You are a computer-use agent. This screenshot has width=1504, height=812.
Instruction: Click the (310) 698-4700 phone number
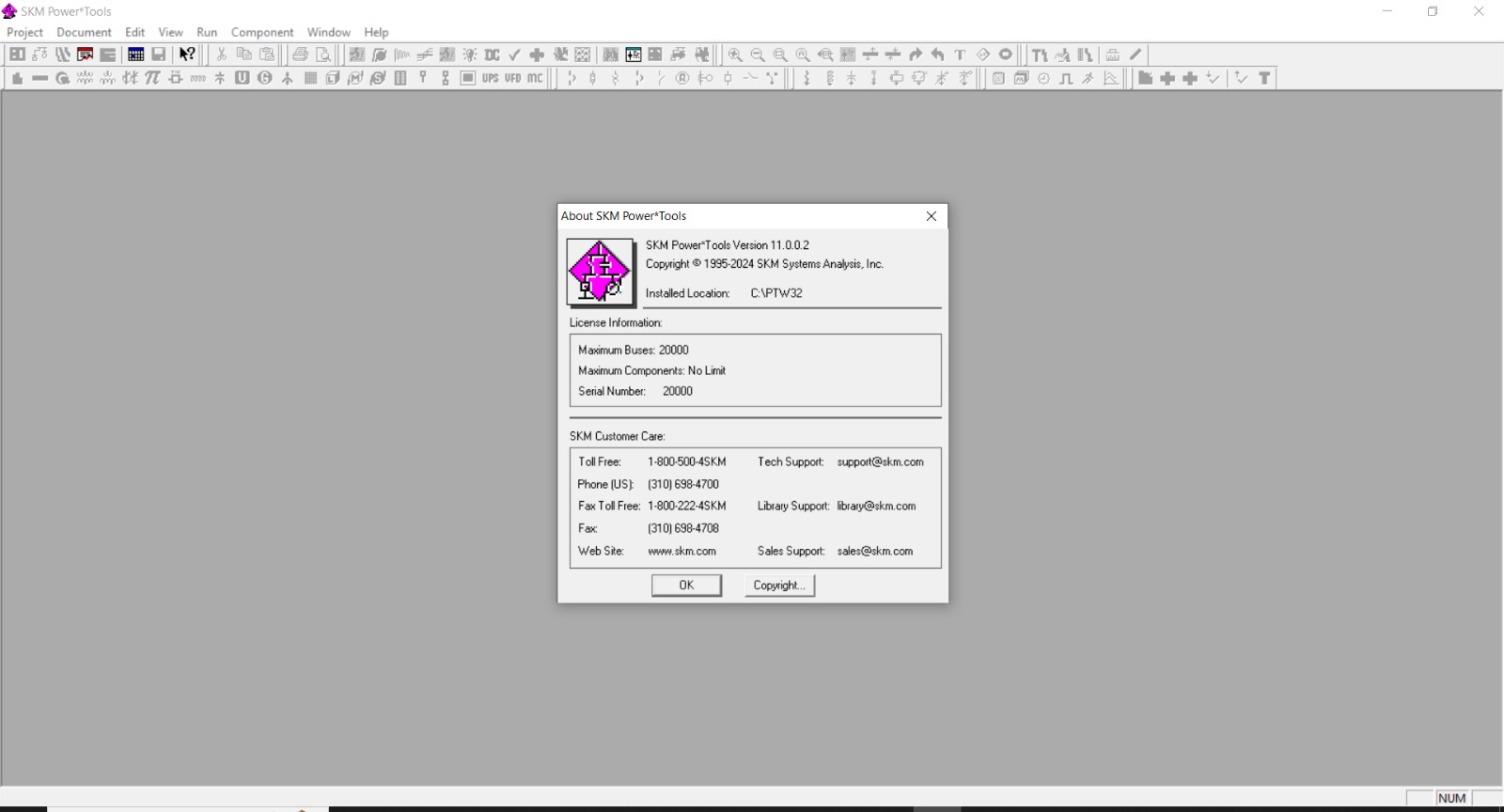pyautogui.click(x=683, y=484)
